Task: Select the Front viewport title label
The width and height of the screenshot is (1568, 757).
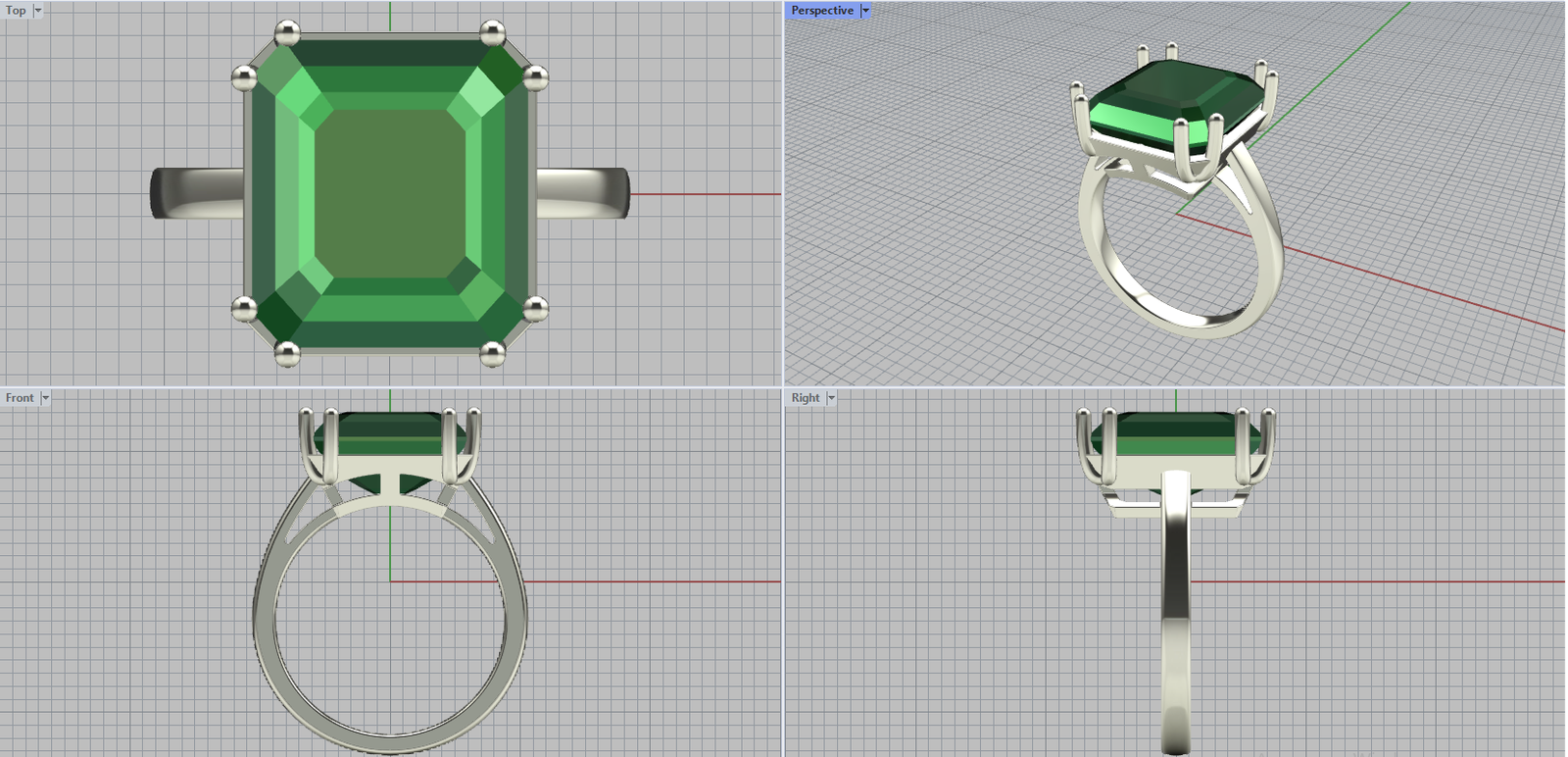Action: click(19, 398)
